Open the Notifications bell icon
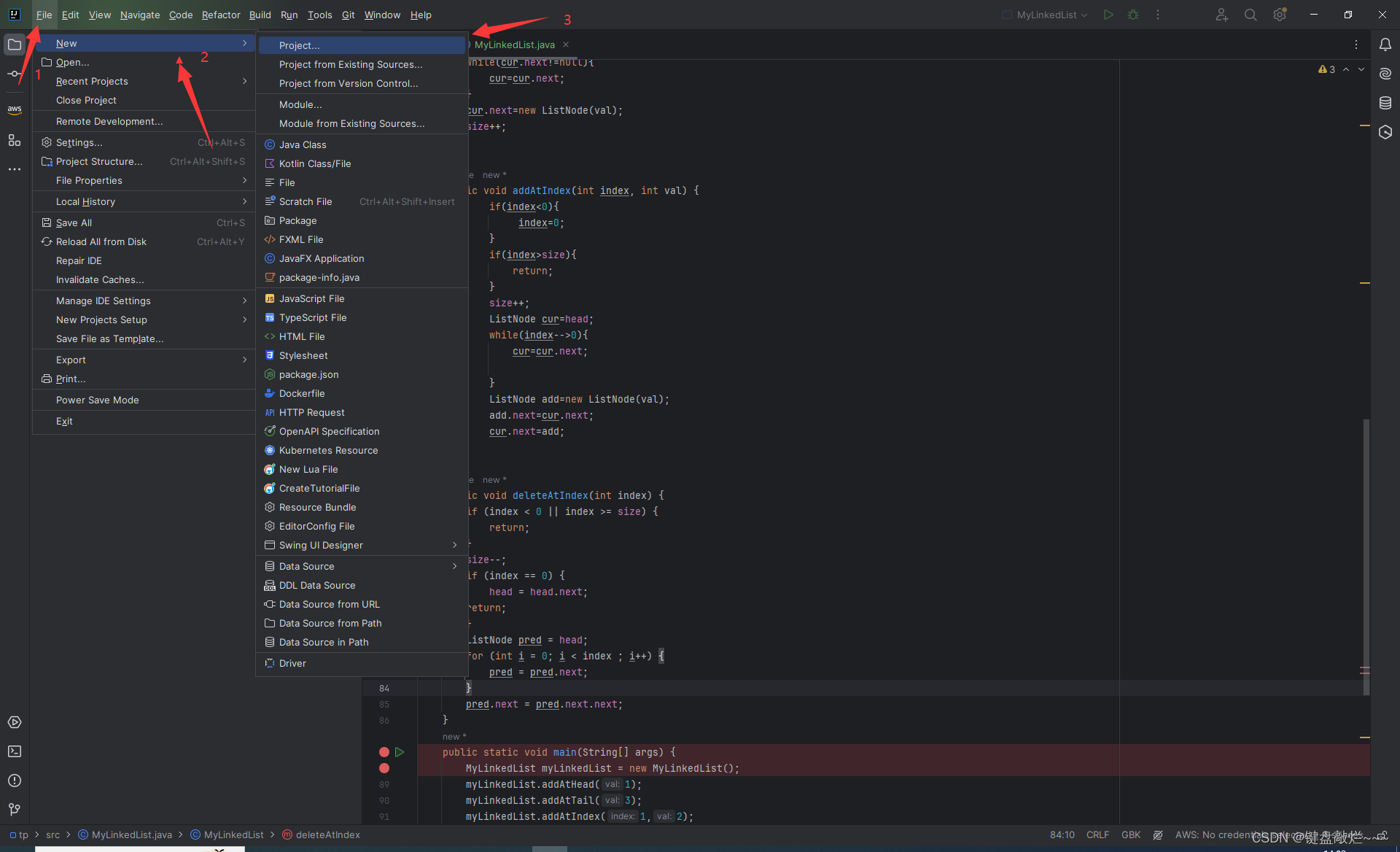1400x852 pixels. tap(1385, 44)
